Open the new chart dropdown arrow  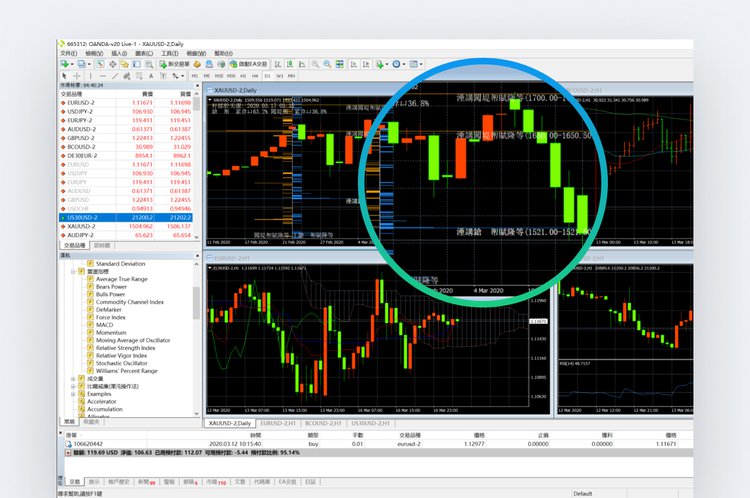[73, 64]
